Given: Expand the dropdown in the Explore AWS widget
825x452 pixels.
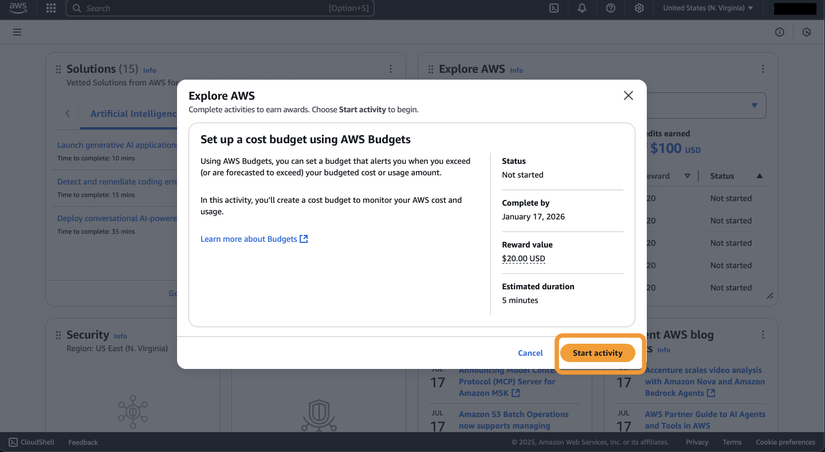Looking at the screenshot, I should [x=754, y=105].
